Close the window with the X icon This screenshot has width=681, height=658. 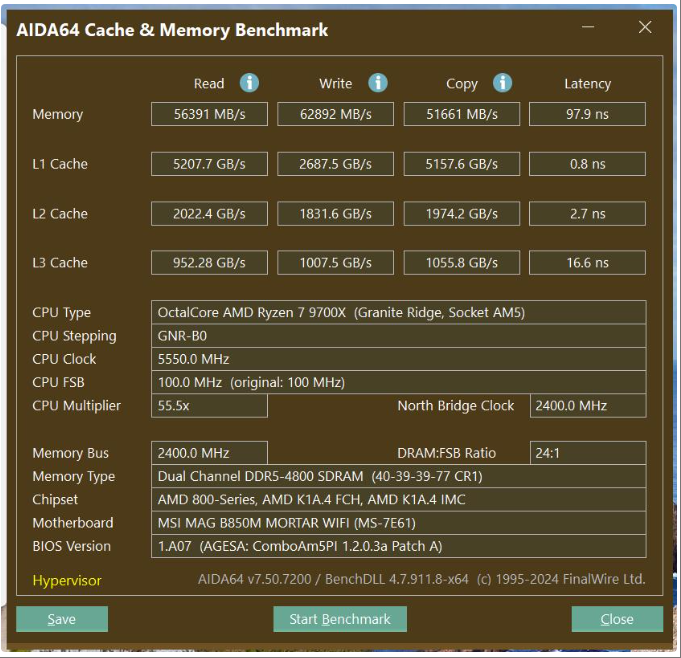[645, 27]
